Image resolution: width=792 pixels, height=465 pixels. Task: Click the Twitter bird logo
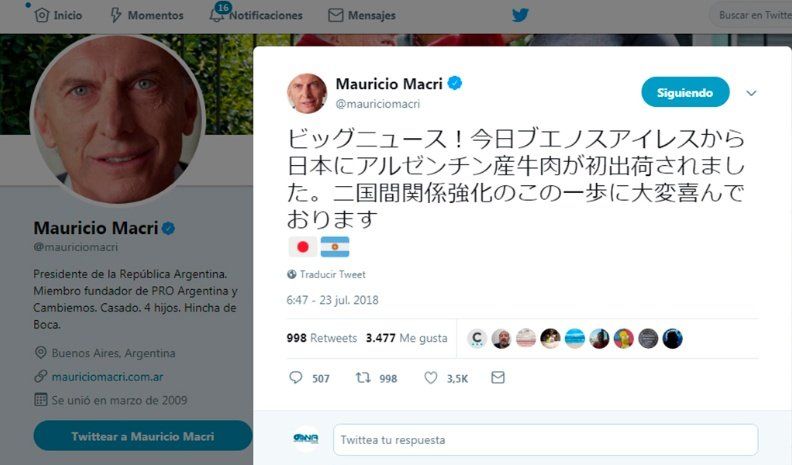(520, 15)
